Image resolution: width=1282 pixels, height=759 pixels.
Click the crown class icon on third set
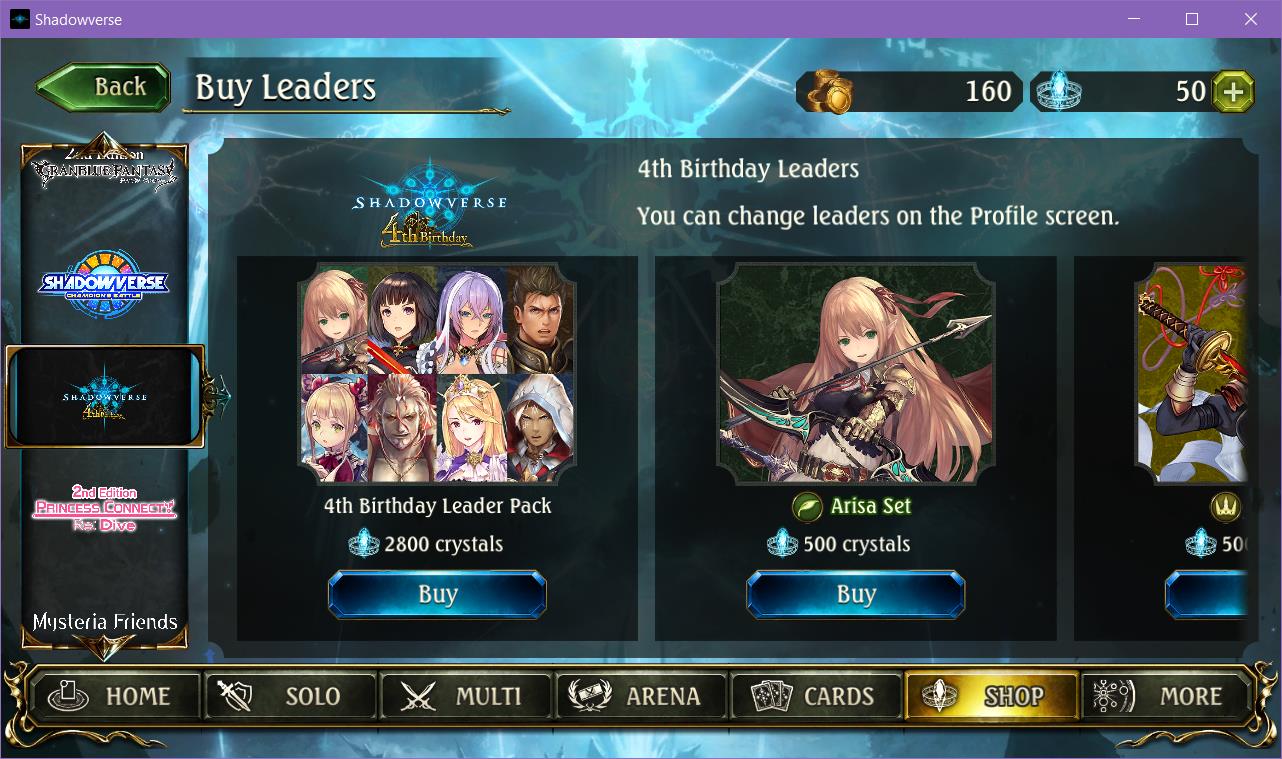tap(1226, 507)
